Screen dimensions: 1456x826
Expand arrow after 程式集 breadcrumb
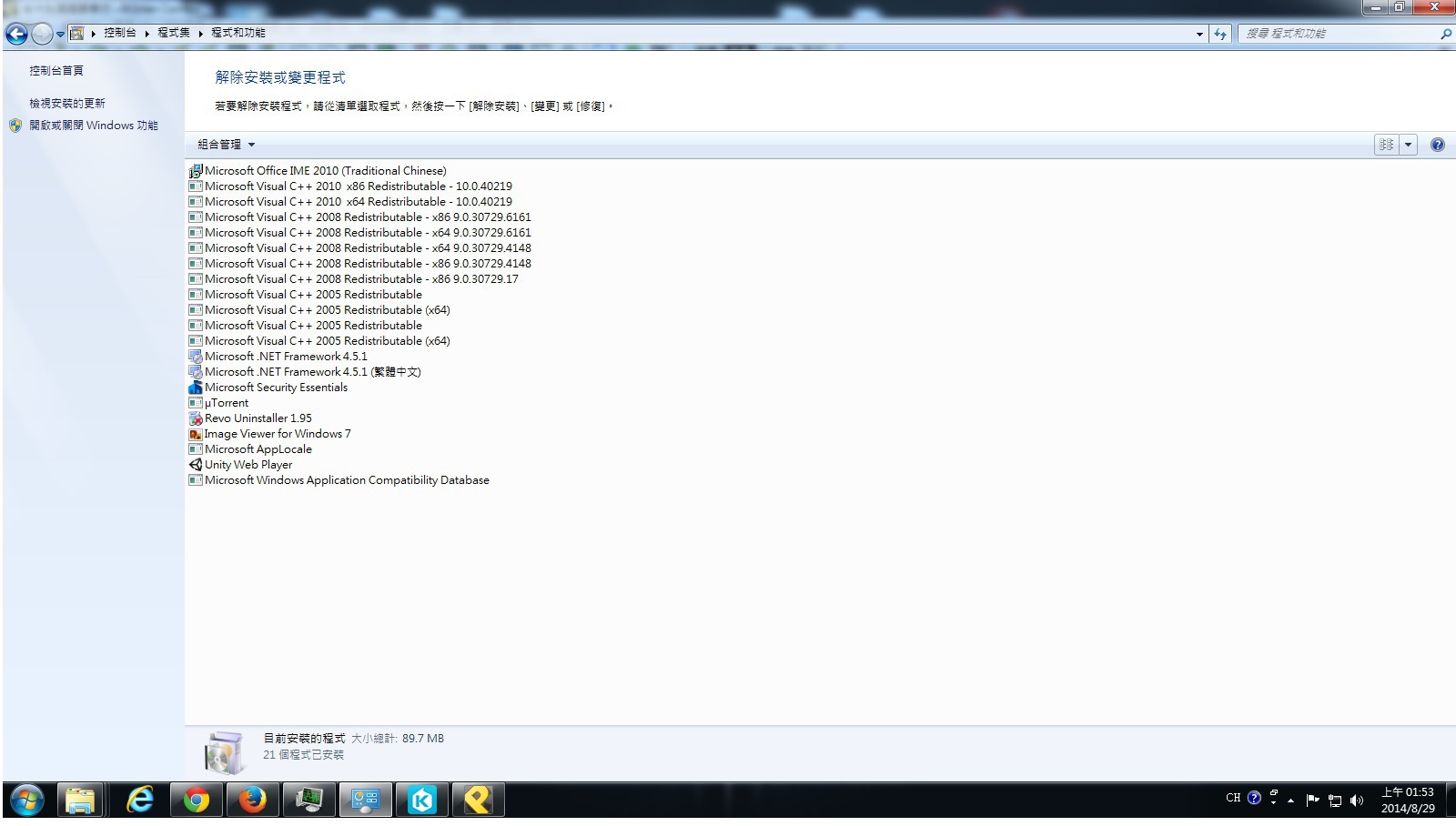click(x=200, y=34)
